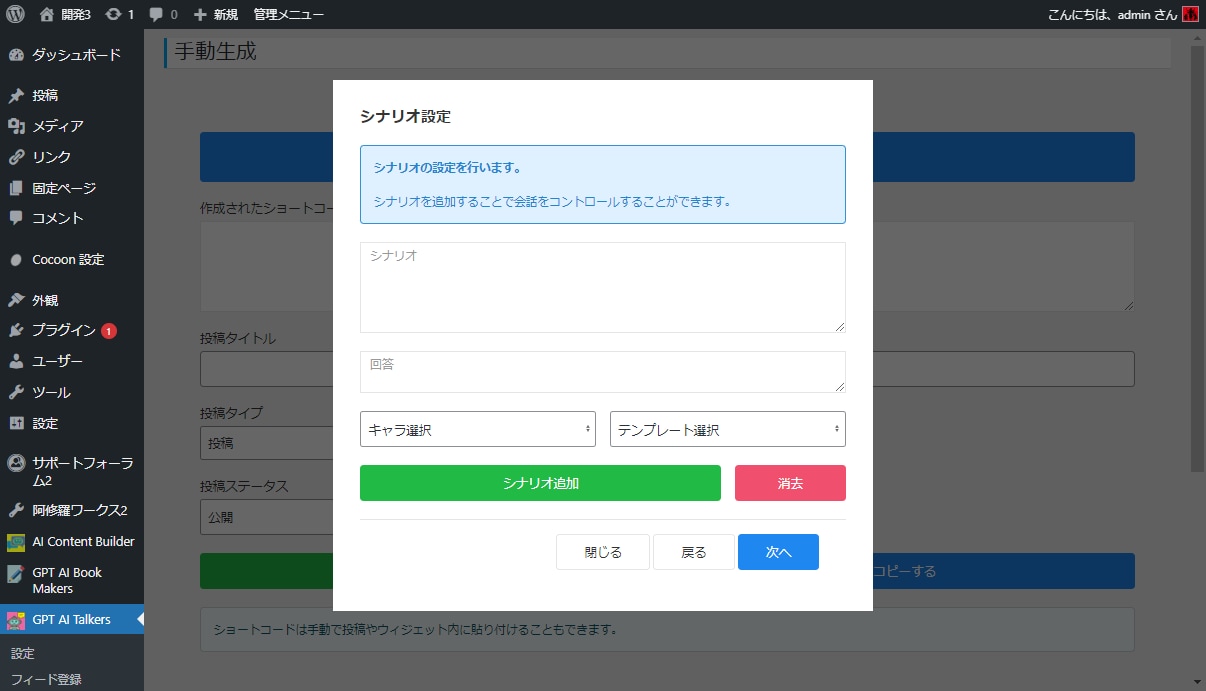Click the リンク chain icon
Screen dimensions: 1206x691
coord(16,157)
